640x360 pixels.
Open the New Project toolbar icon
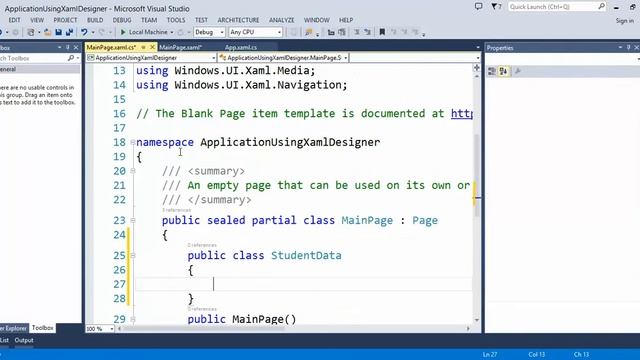point(31,32)
